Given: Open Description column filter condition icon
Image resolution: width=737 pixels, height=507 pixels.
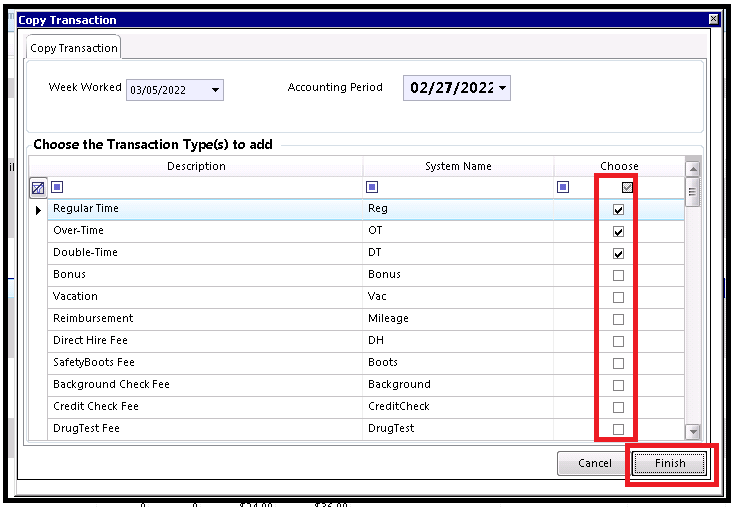Looking at the screenshot, I should (x=57, y=187).
